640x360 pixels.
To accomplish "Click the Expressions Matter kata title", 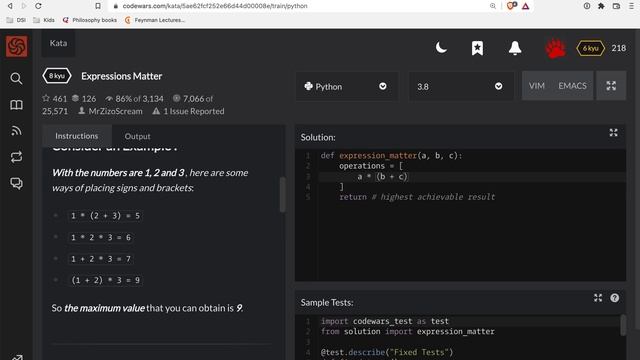I will click(122, 76).
